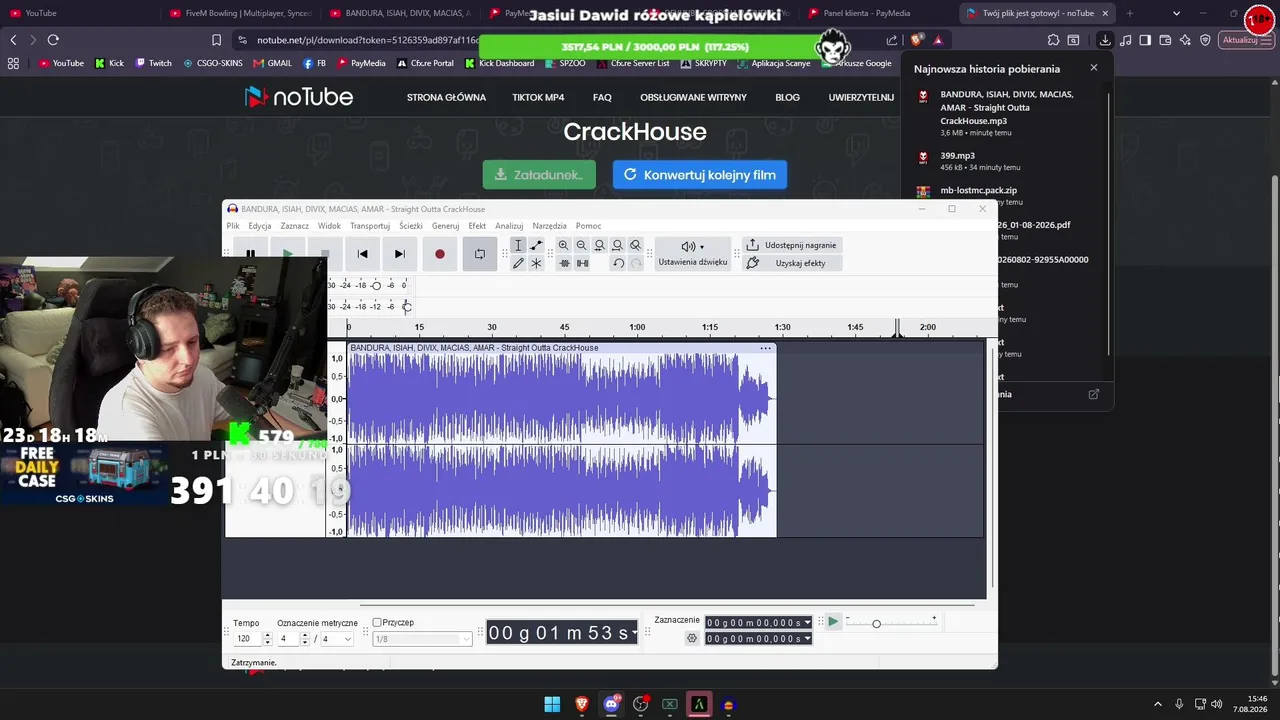The width and height of the screenshot is (1280, 720).
Task: Bookmark this page icon in address bar
Action: (x=216, y=40)
